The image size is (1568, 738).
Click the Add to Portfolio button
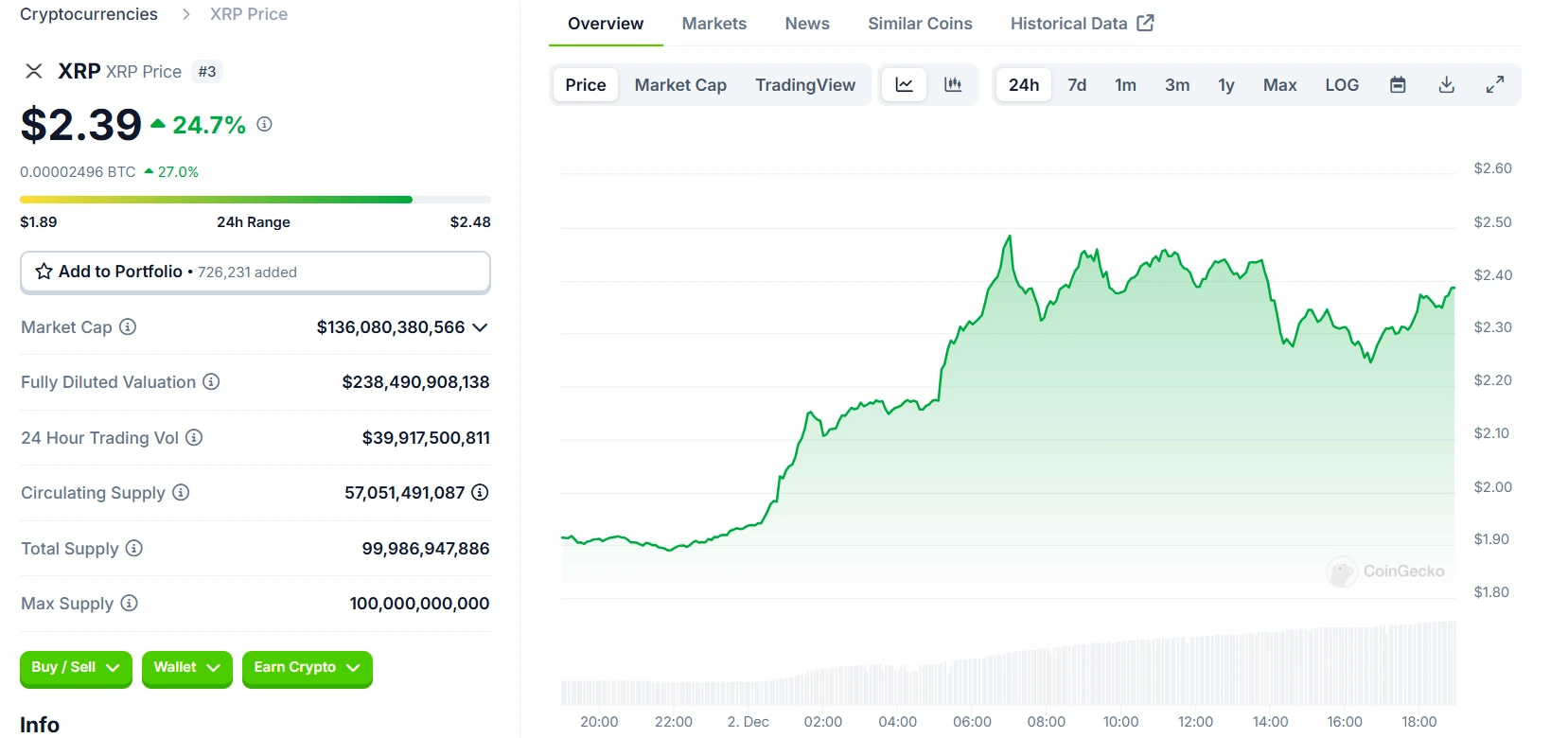click(255, 272)
